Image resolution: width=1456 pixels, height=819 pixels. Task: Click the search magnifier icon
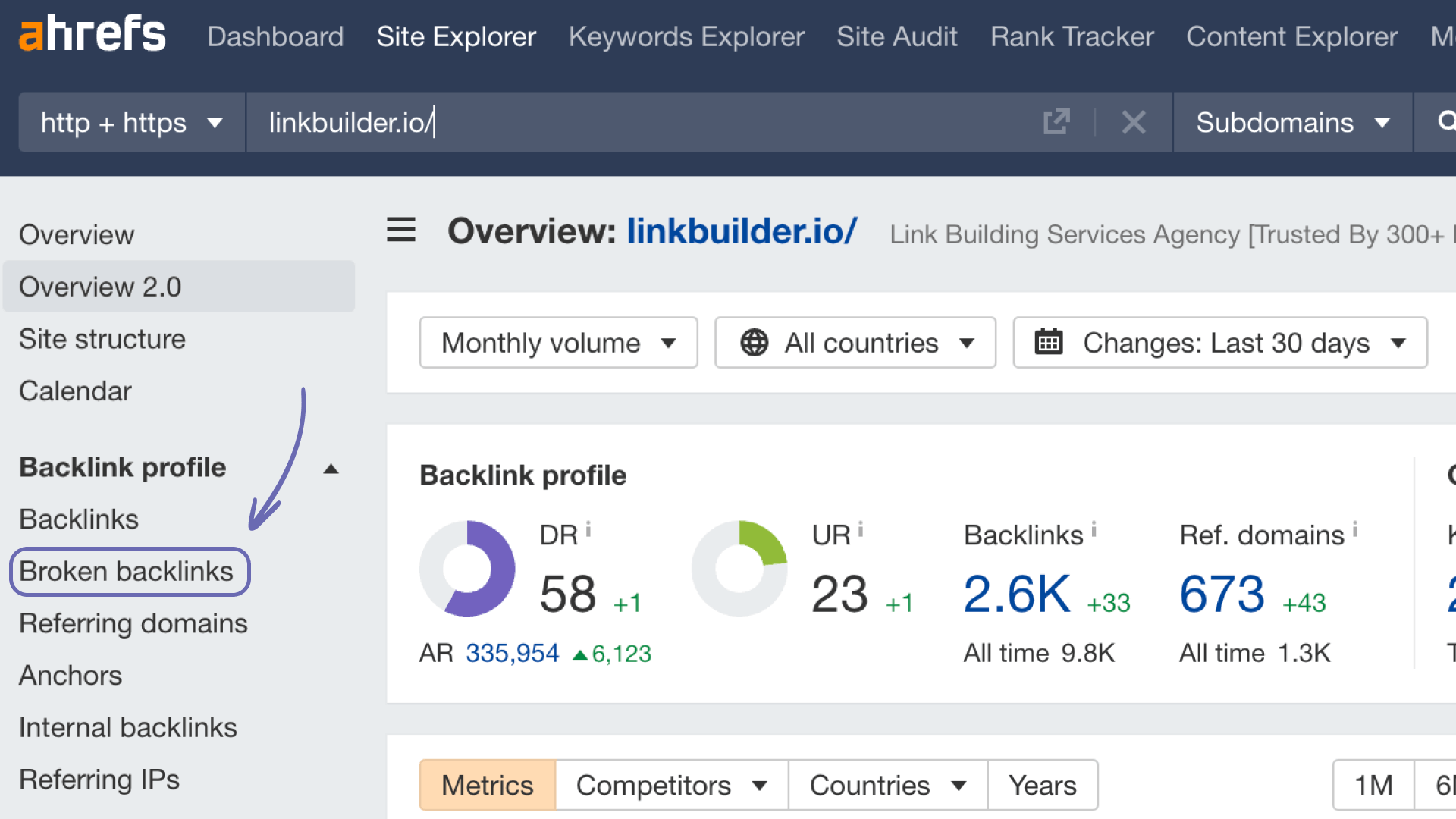1447,122
